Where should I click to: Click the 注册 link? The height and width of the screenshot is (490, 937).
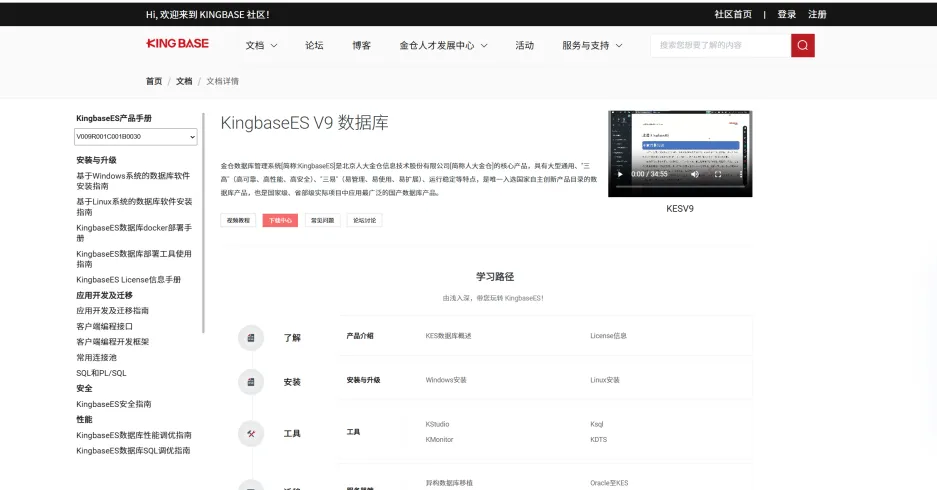point(817,14)
